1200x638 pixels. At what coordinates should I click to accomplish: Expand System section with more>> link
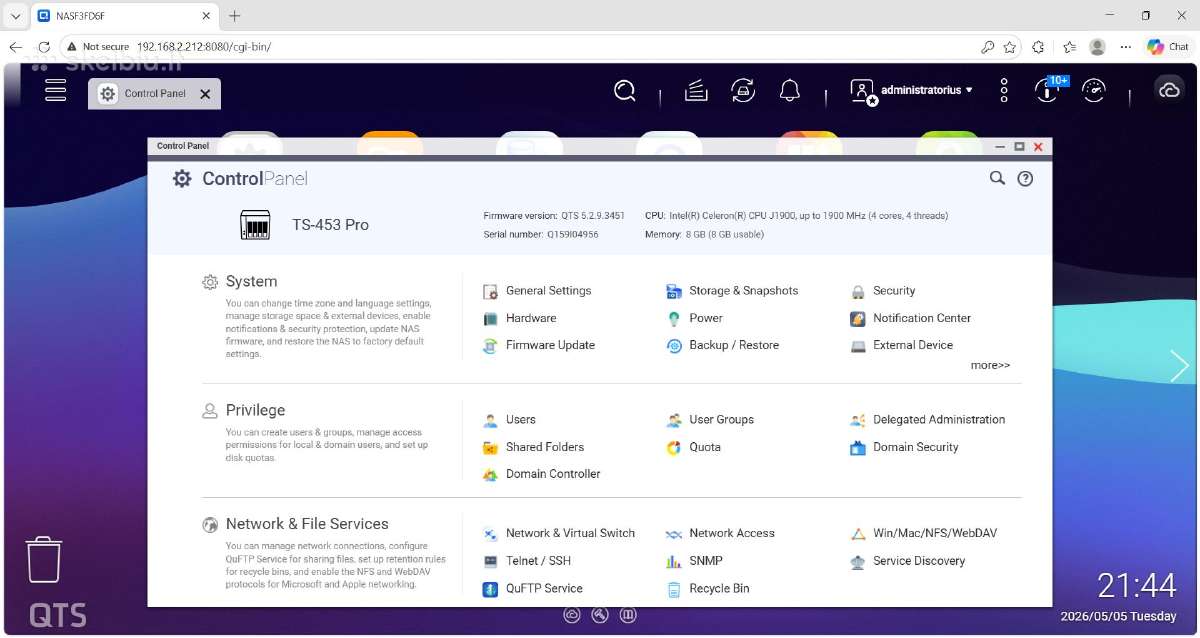click(x=990, y=365)
